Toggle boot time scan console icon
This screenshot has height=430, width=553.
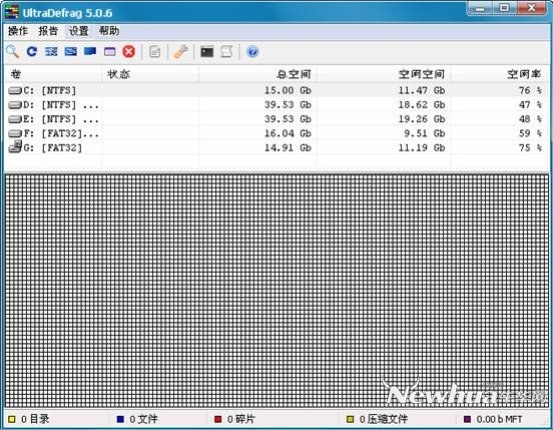(207, 52)
